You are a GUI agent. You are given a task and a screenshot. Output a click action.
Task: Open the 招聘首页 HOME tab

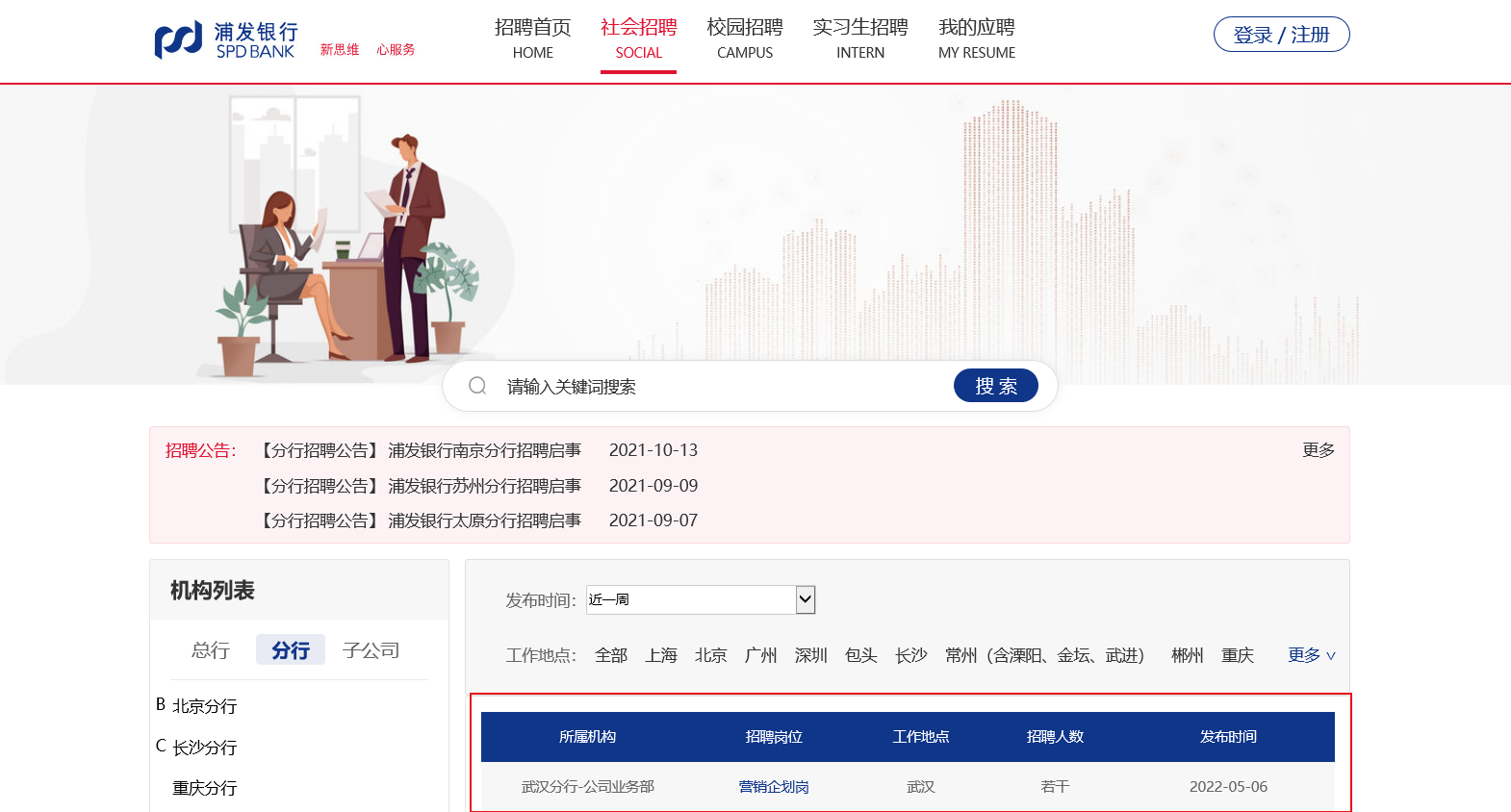coord(532,38)
